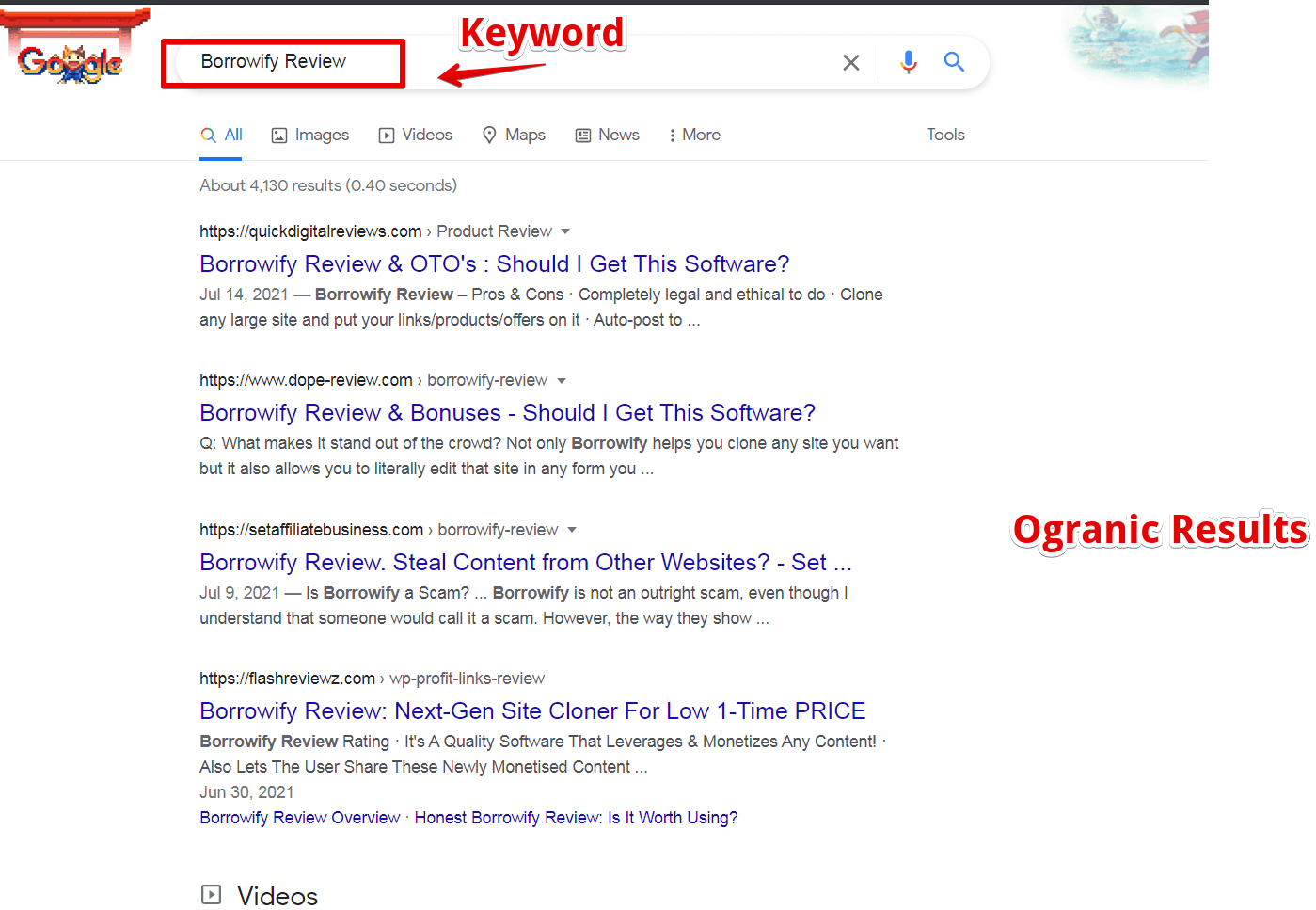Expand setaffiliatebusiness.com result options arrow

click(572, 530)
